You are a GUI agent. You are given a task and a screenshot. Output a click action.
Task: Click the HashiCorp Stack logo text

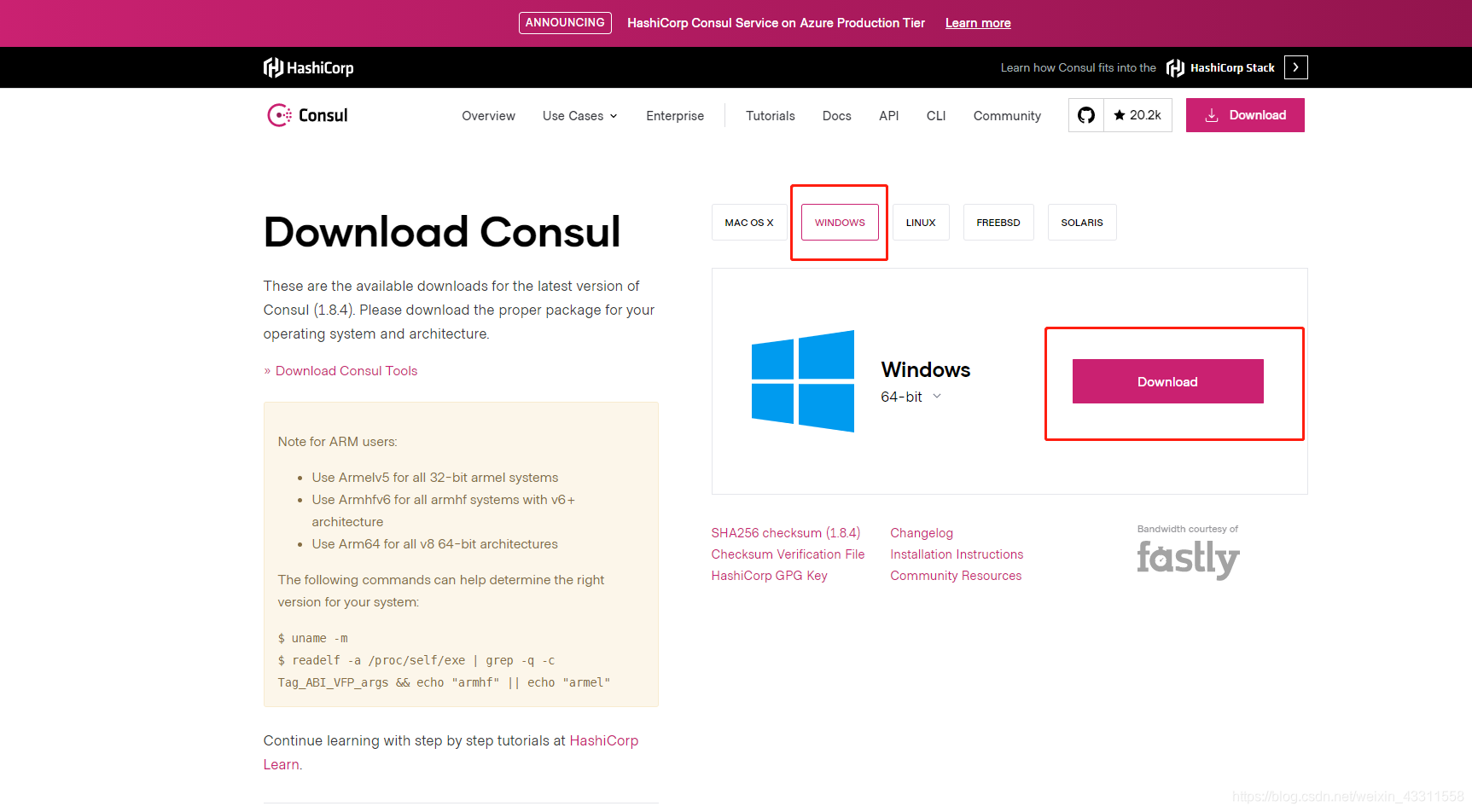[x=1220, y=67]
